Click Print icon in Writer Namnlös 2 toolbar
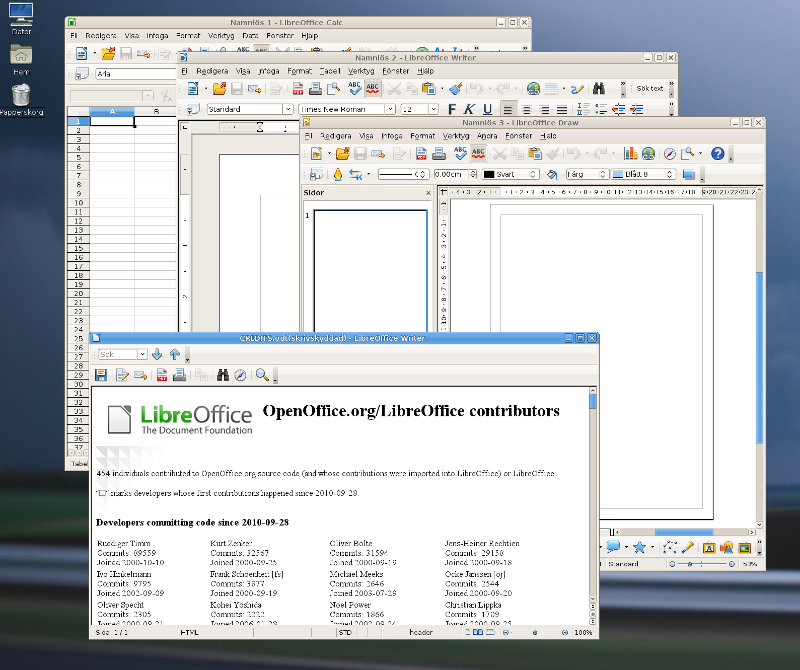This screenshot has height=670, width=800. [315, 89]
